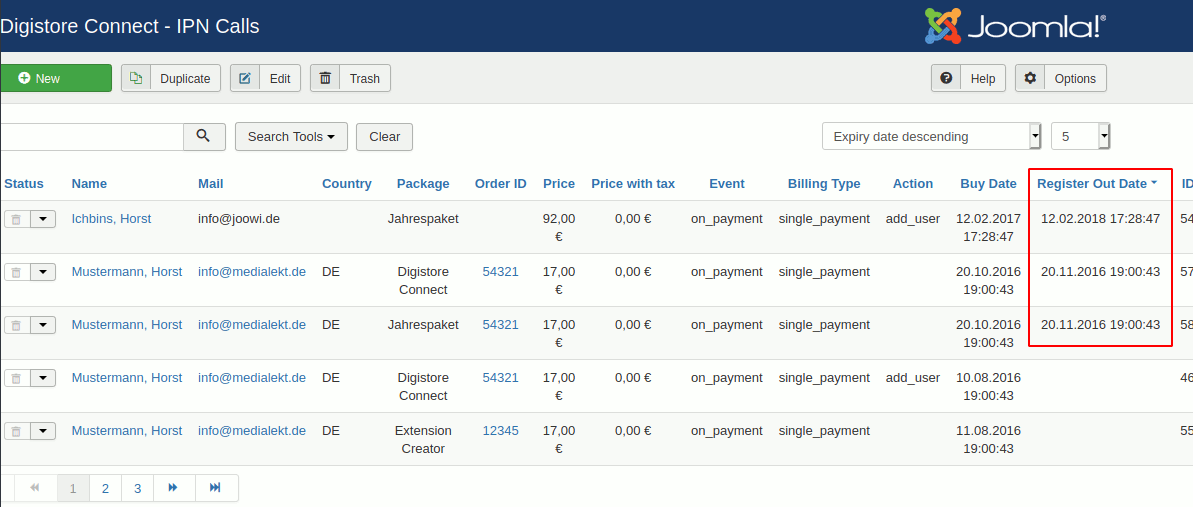Open the Ichbins, Horst entry
Image resolution: width=1193 pixels, height=507 pixels.
[111, 218]
